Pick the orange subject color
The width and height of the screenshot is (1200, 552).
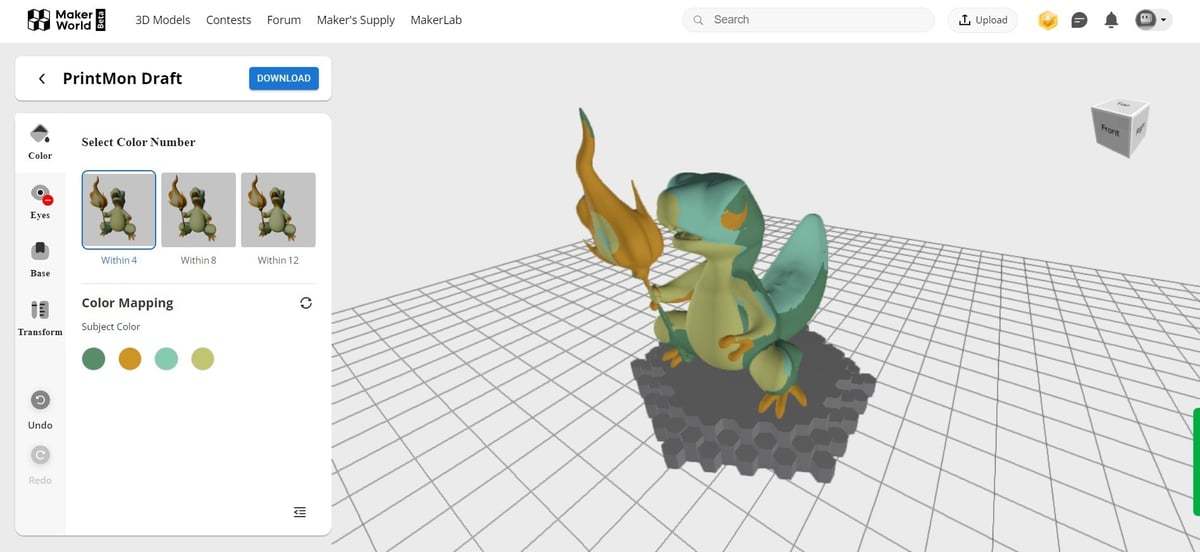[x=130, y=359]
